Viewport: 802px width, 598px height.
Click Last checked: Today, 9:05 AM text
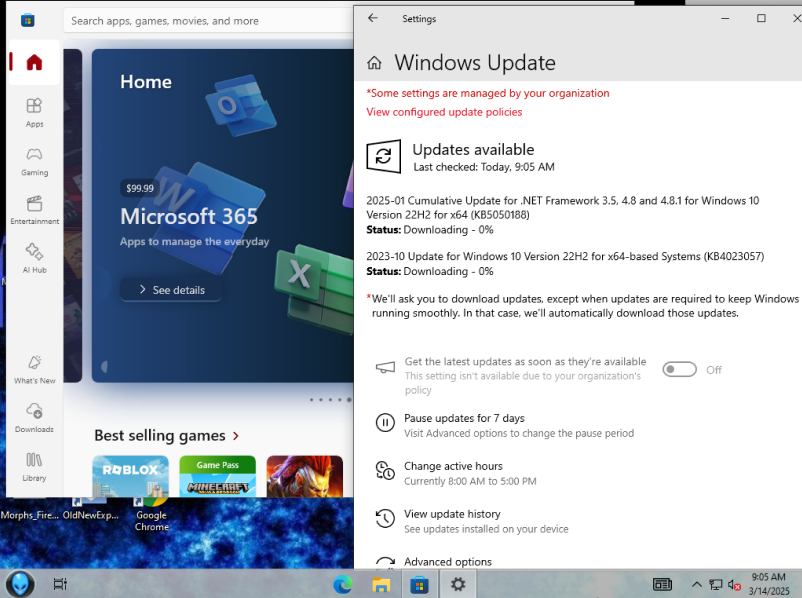coord(484,167)
